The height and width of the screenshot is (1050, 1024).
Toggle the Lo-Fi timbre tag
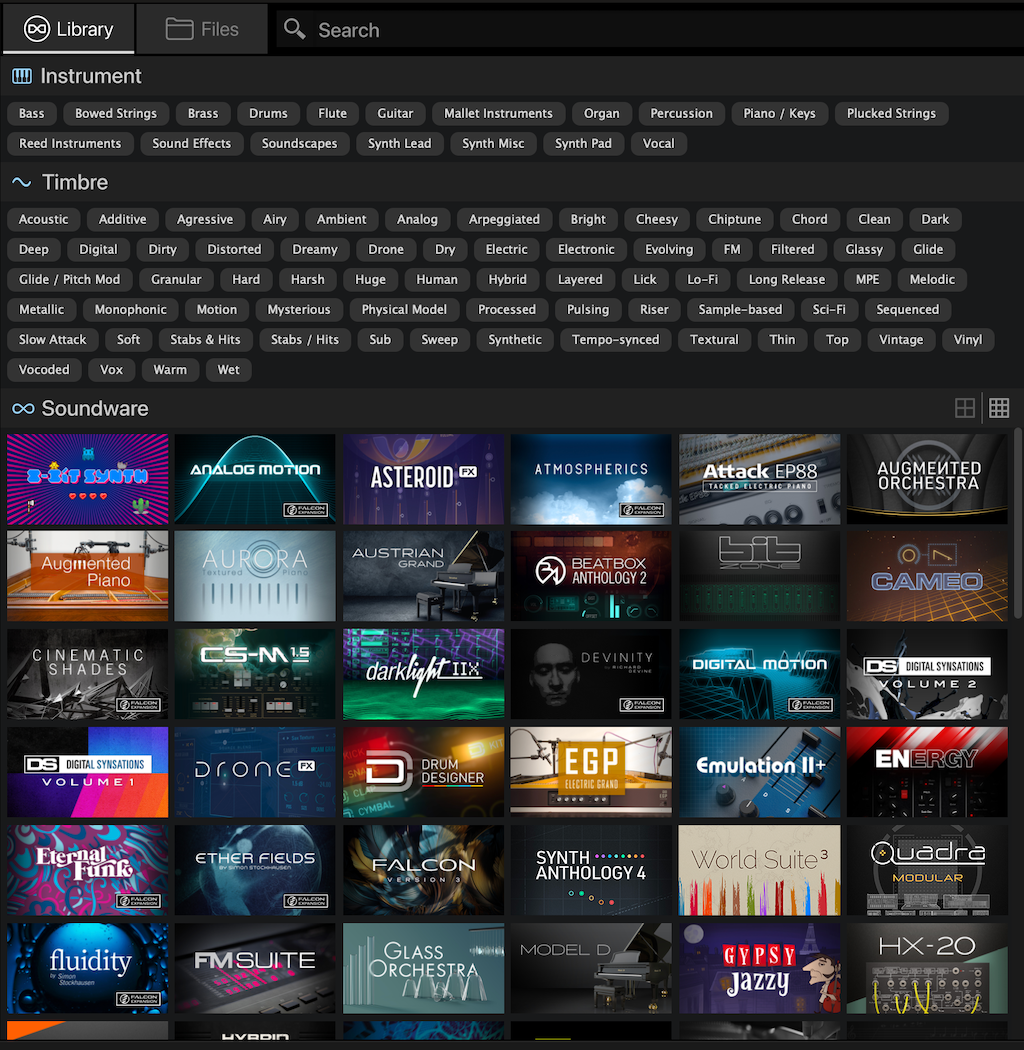click(x=703, y=279)
